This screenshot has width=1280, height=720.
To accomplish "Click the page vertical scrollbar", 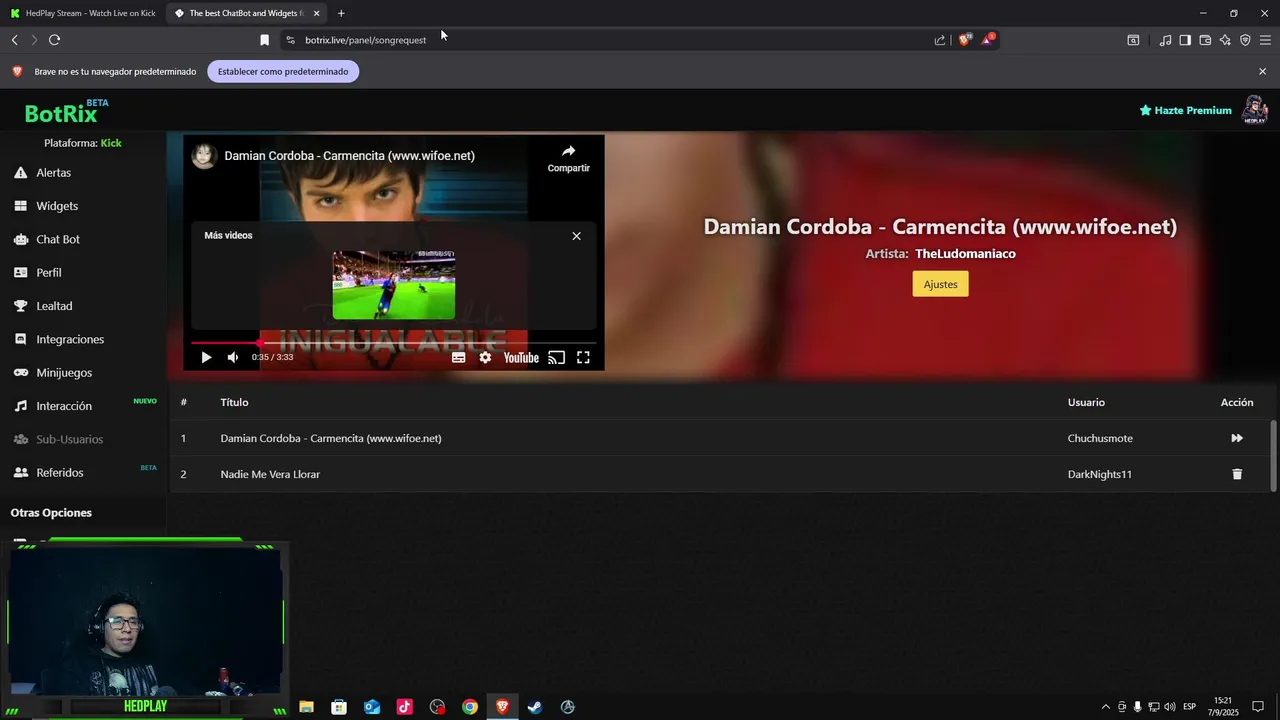I will (x=1273, y=455).
